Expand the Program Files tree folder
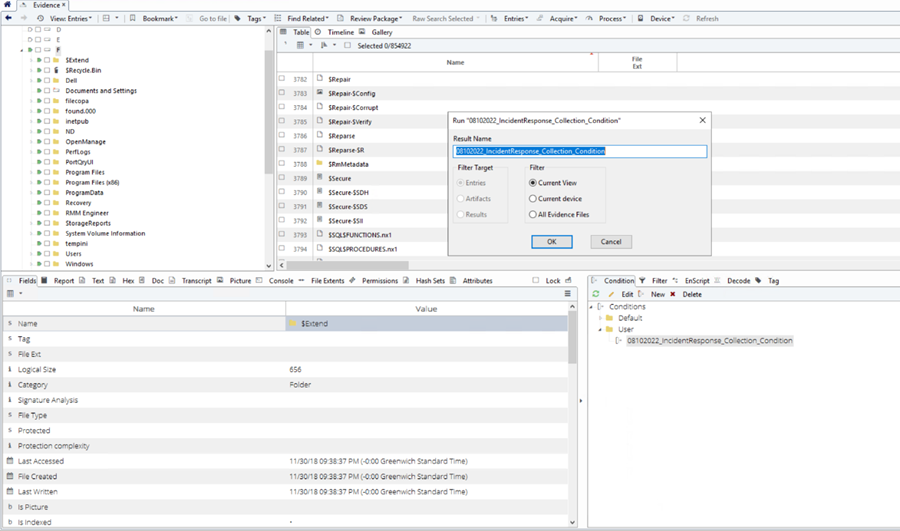This screenshot has width=900, height=531. [31, 172]
